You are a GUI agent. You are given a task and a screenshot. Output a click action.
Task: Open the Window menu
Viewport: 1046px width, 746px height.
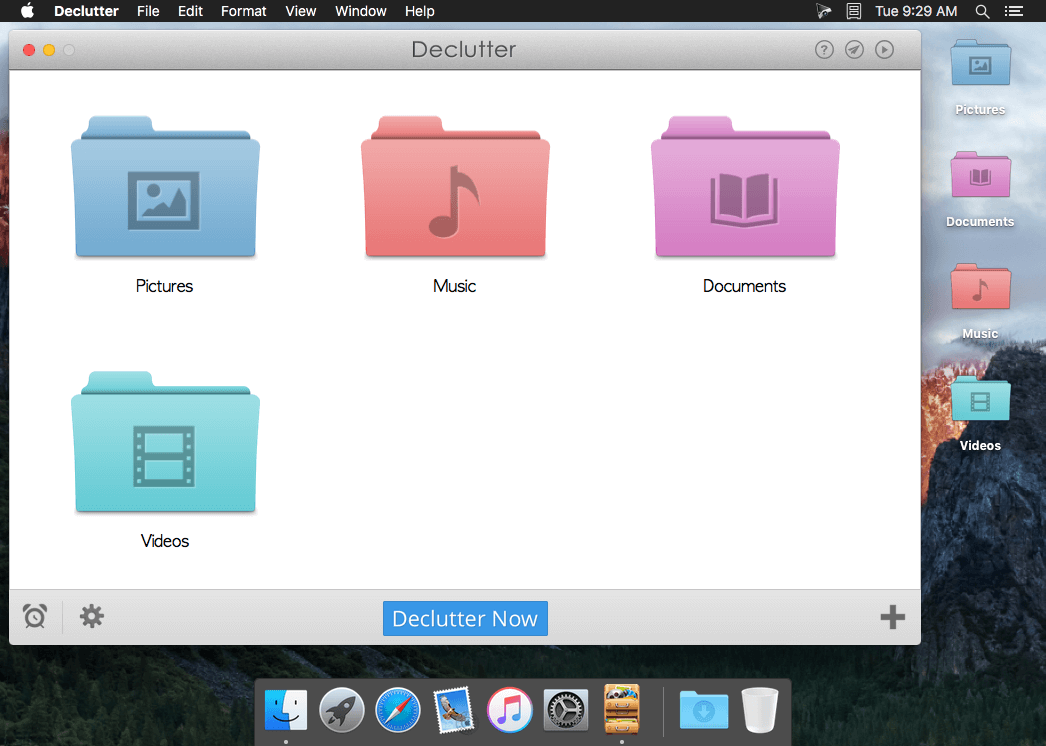(360, 11)
